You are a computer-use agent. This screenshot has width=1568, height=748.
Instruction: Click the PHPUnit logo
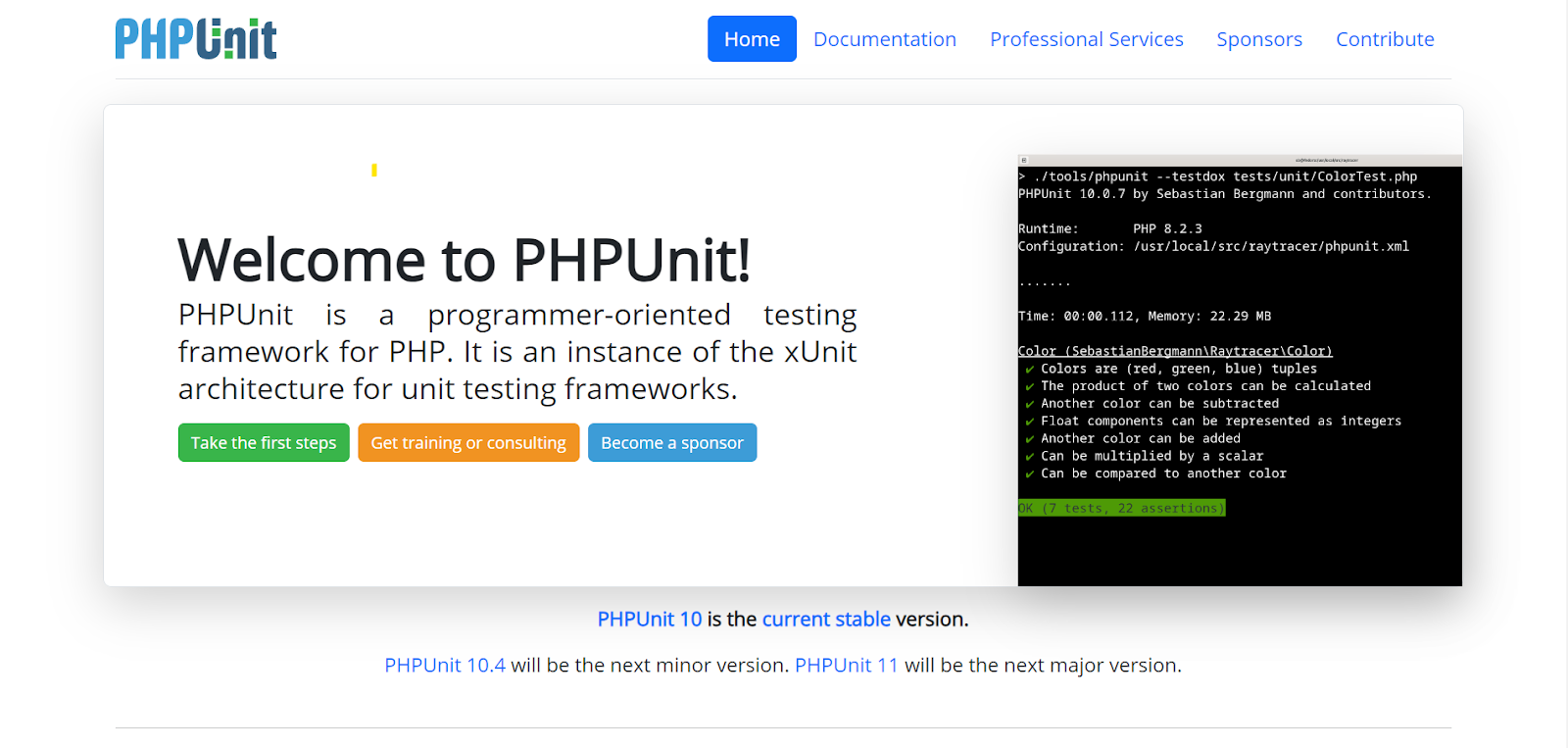(196, 39)
